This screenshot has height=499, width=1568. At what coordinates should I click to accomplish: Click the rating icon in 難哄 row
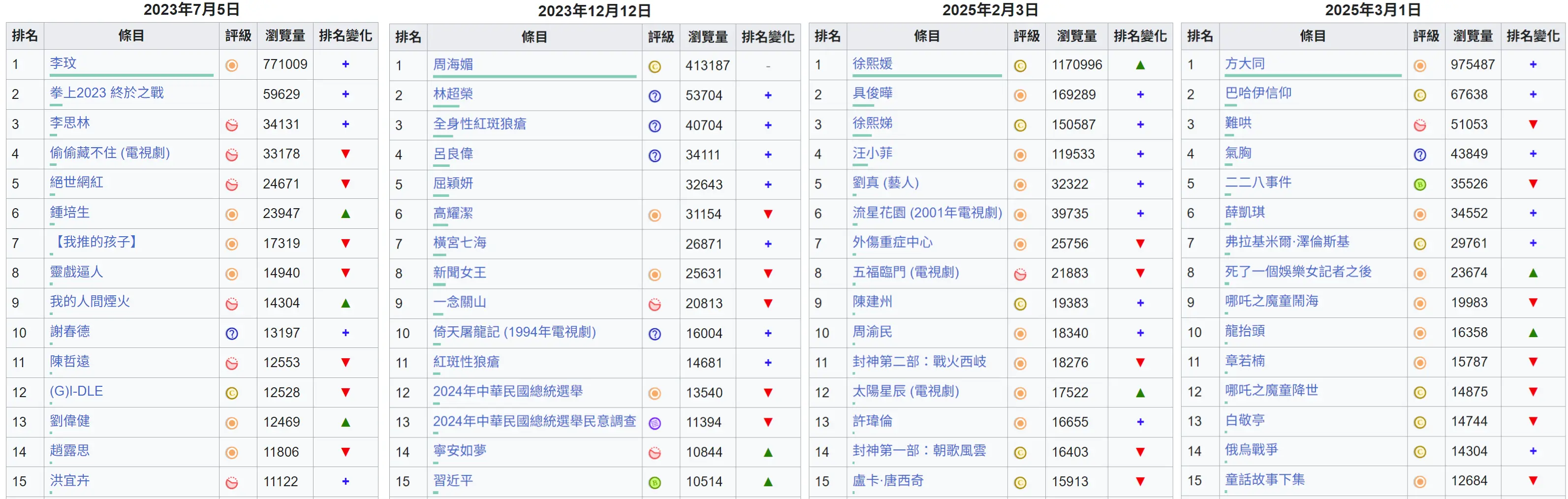1420,125
